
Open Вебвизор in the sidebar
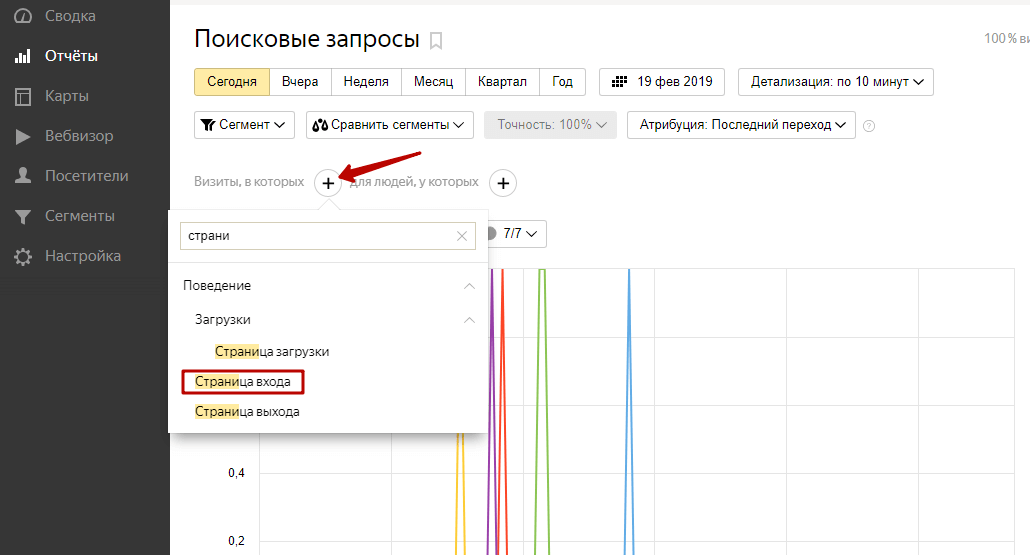click(78, 136)
